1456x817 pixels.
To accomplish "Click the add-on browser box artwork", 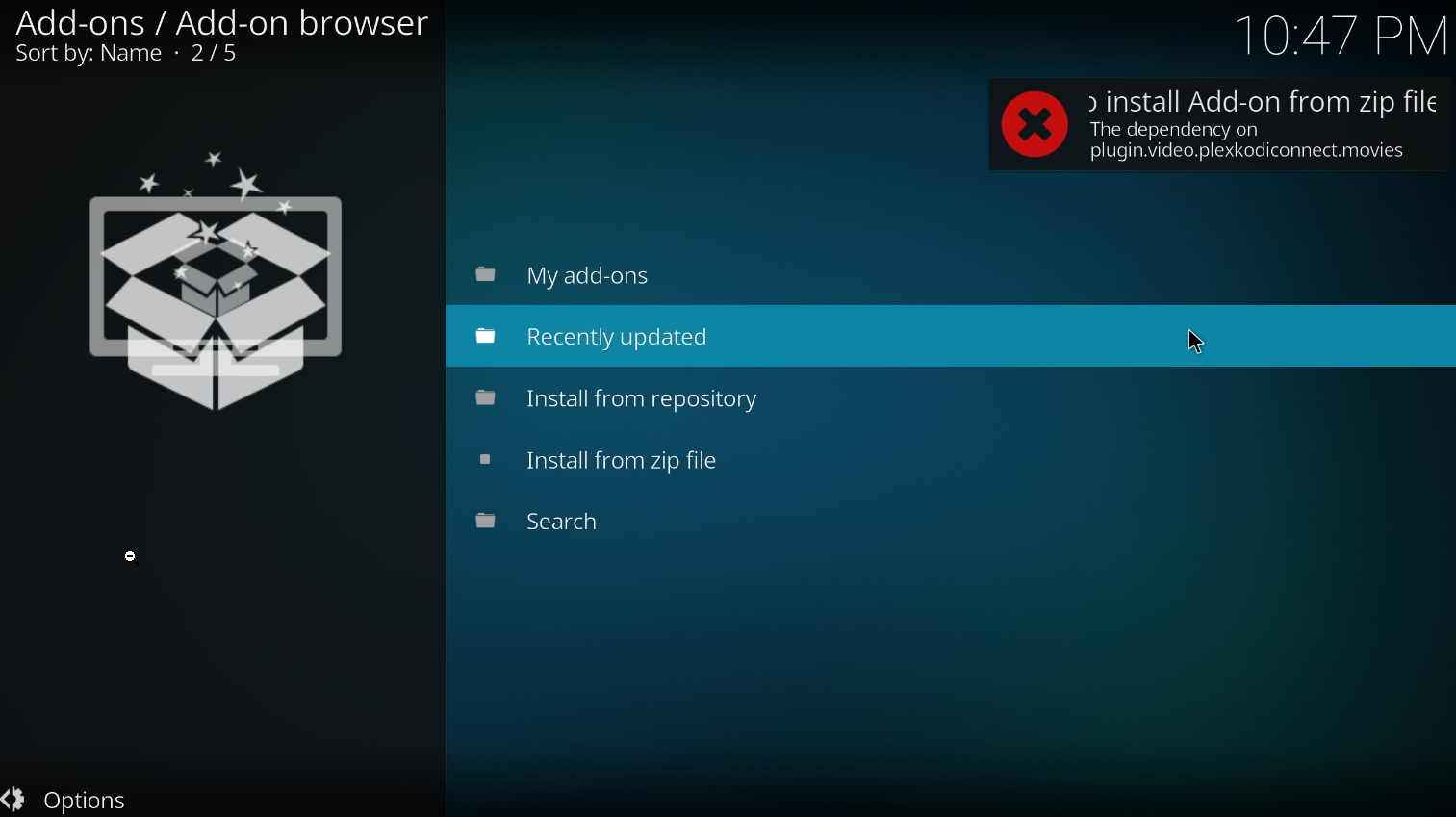I will [x=216, y=281].
